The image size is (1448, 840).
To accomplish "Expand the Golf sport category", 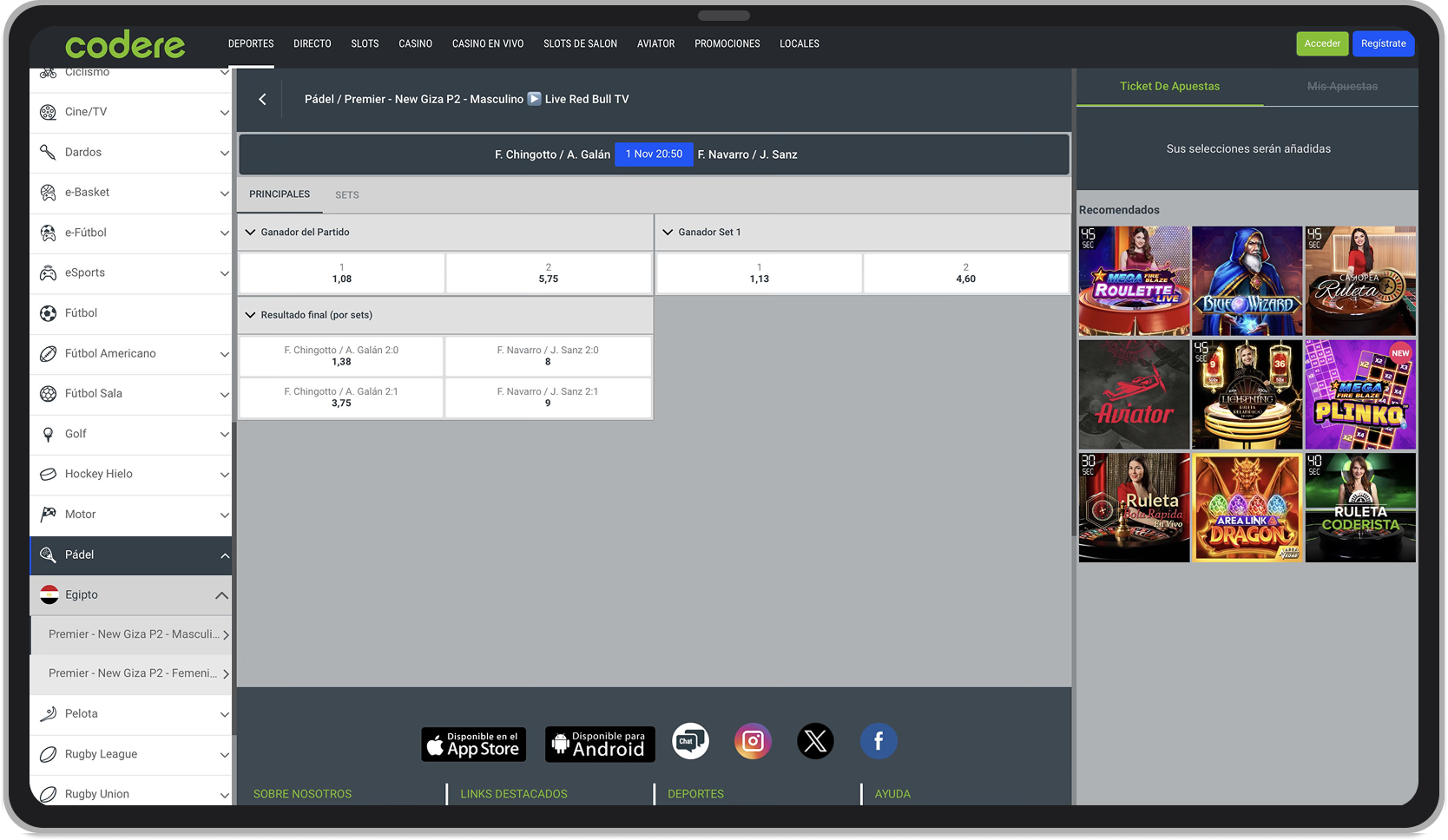I will point(224,435).
